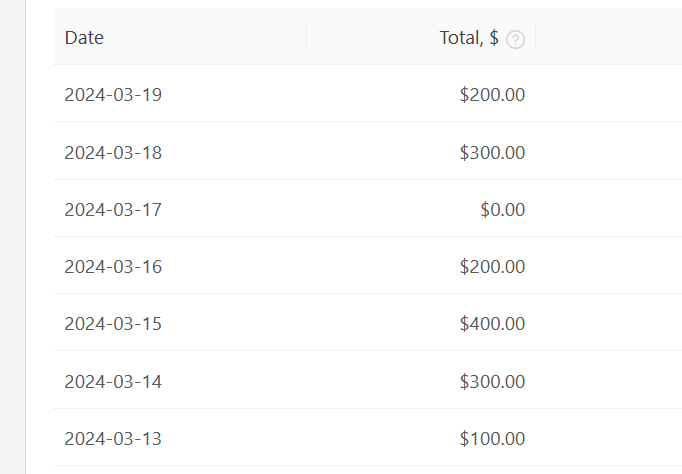Click the help icon beside Total, $
Image resolution: width=682 pixels, height=474 pixels.
pos(515,40)
